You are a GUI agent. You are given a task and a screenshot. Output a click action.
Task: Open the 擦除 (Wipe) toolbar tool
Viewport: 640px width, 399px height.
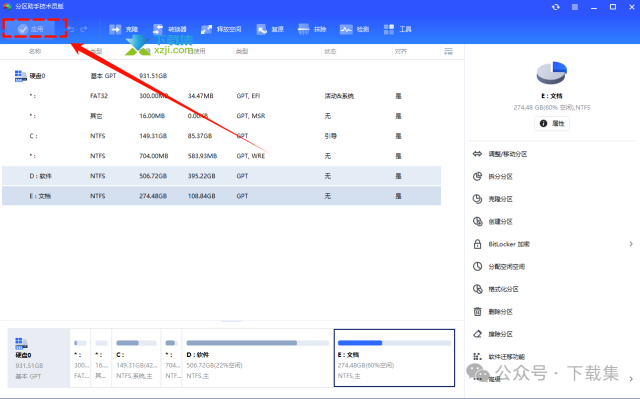point(312,29)
